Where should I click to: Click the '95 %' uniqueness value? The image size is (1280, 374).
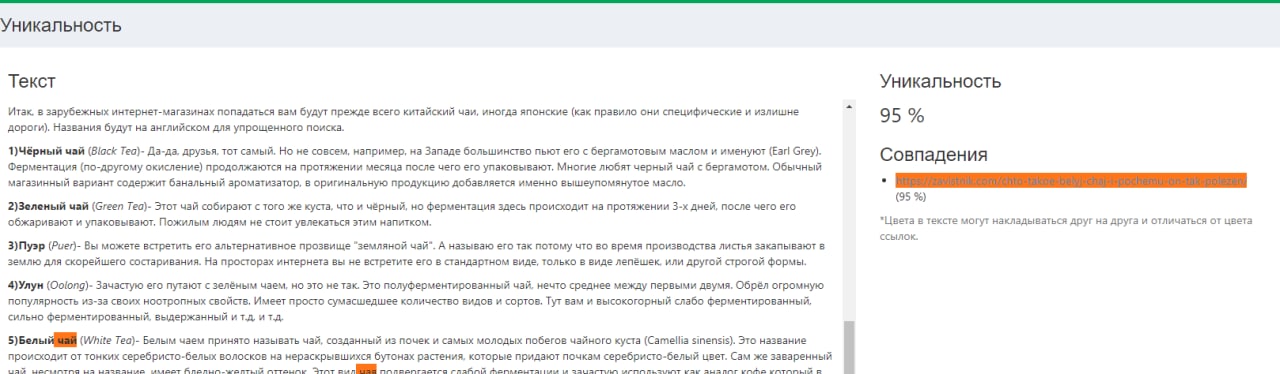click(902, 116)
